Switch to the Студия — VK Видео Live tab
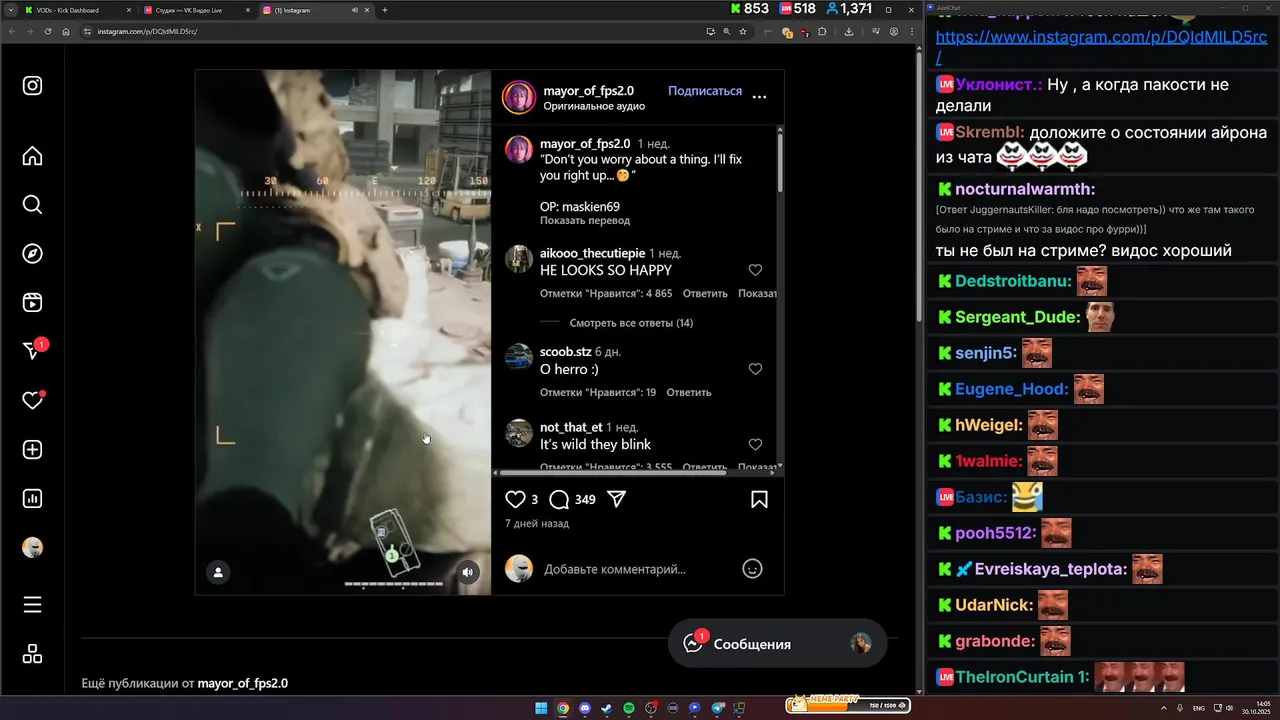 pos(195,10)
